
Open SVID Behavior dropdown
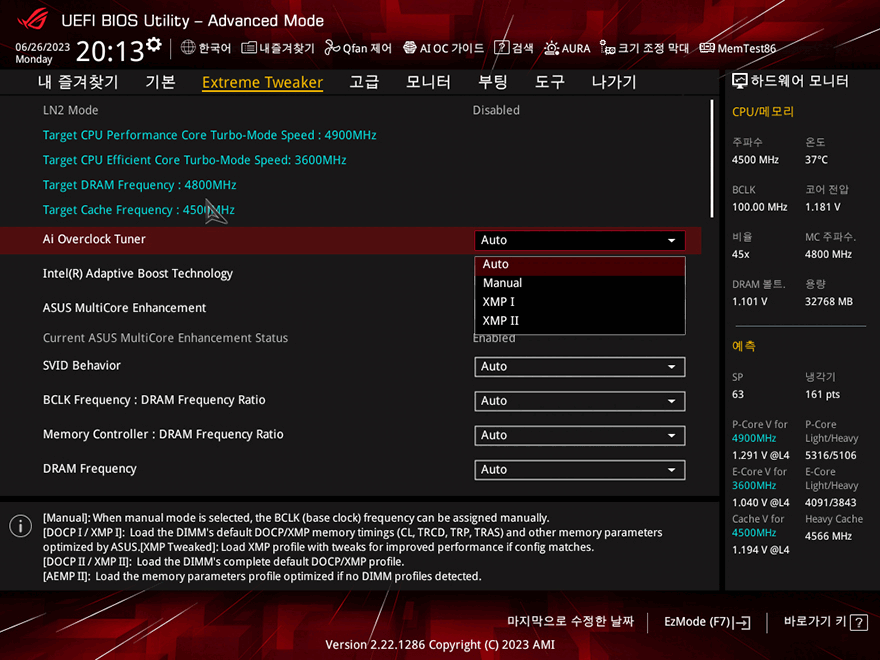point(580,367)
